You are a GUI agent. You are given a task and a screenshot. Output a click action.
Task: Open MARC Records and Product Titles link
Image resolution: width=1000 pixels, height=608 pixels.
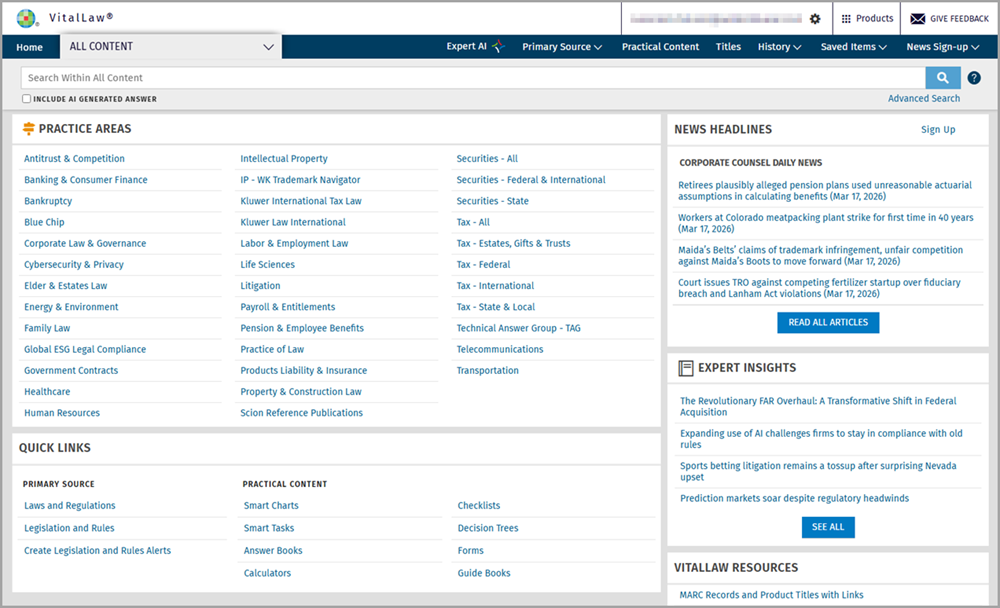771,595
